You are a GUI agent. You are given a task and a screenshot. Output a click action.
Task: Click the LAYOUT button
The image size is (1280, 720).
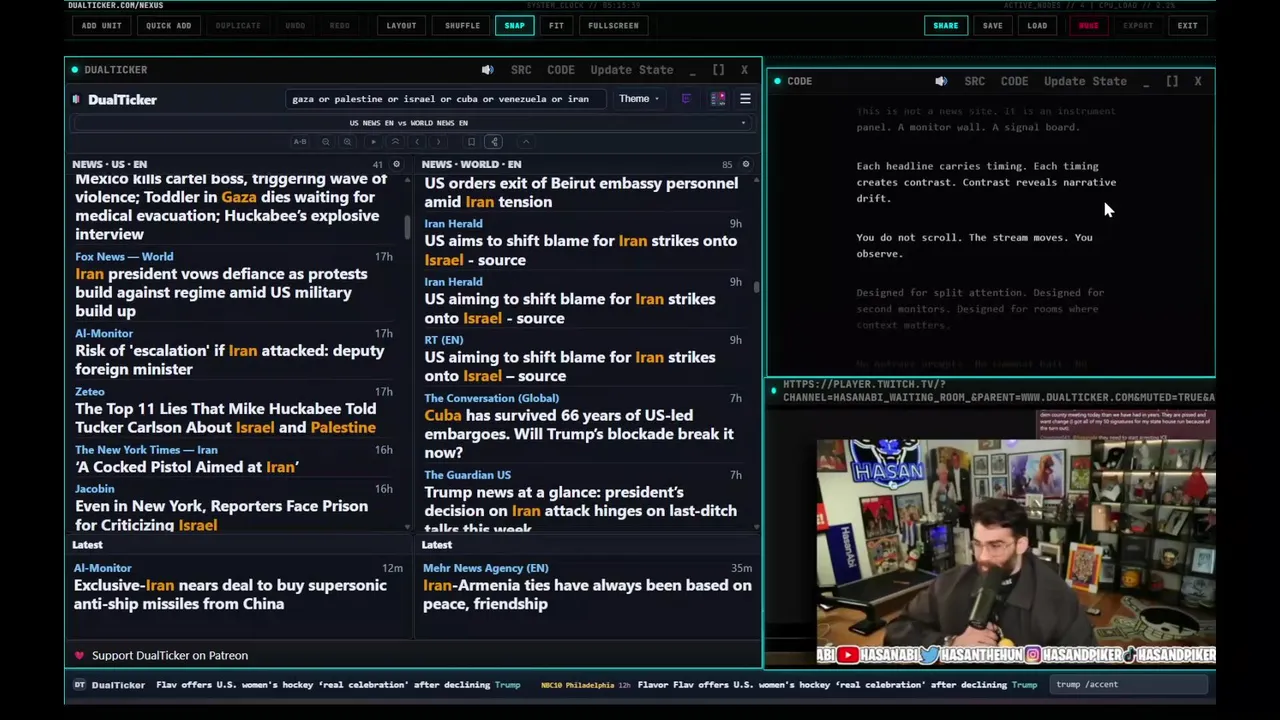(x=401, y=25)
